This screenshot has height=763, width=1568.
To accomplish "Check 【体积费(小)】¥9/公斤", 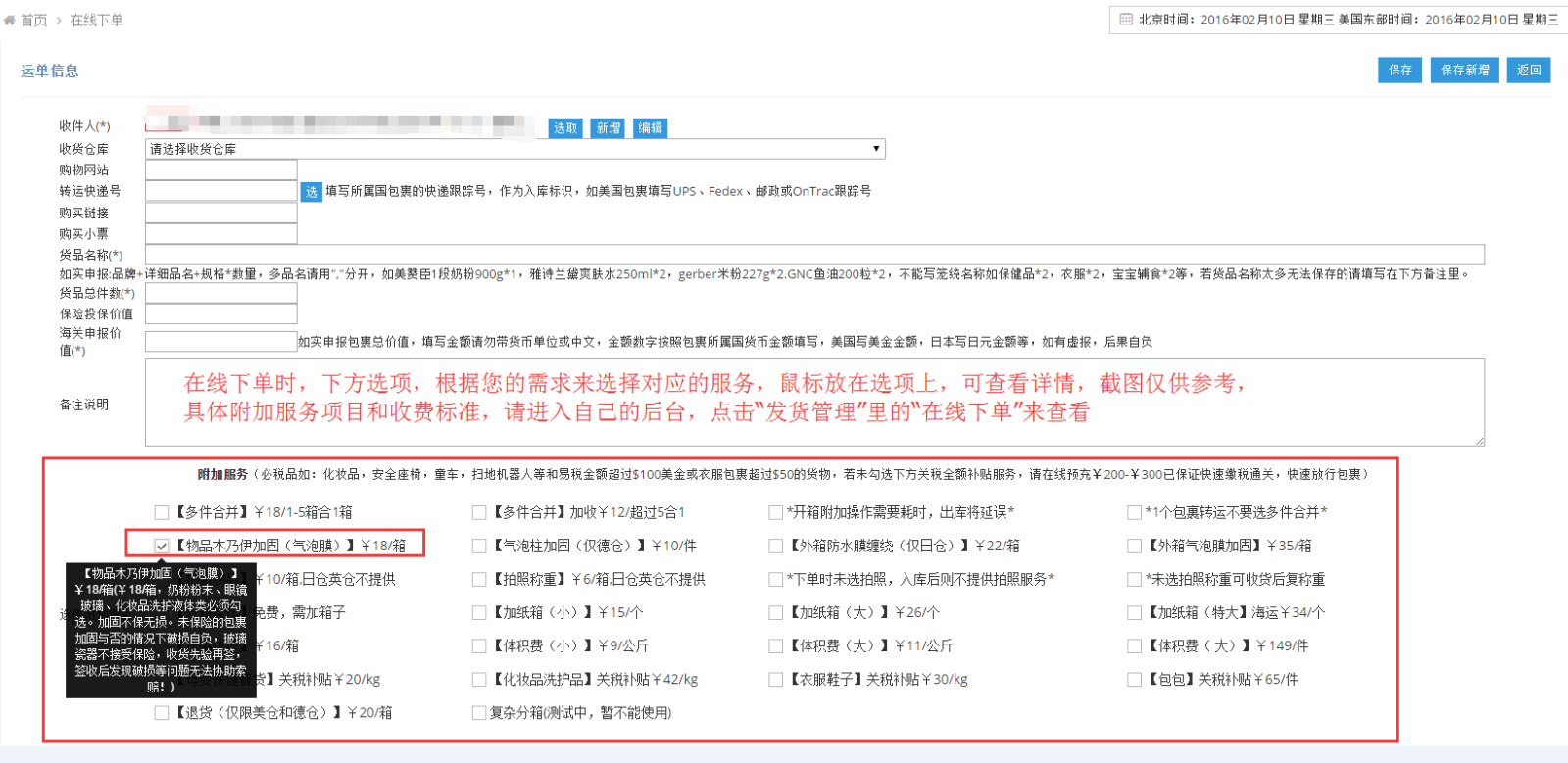I will 479,645.
